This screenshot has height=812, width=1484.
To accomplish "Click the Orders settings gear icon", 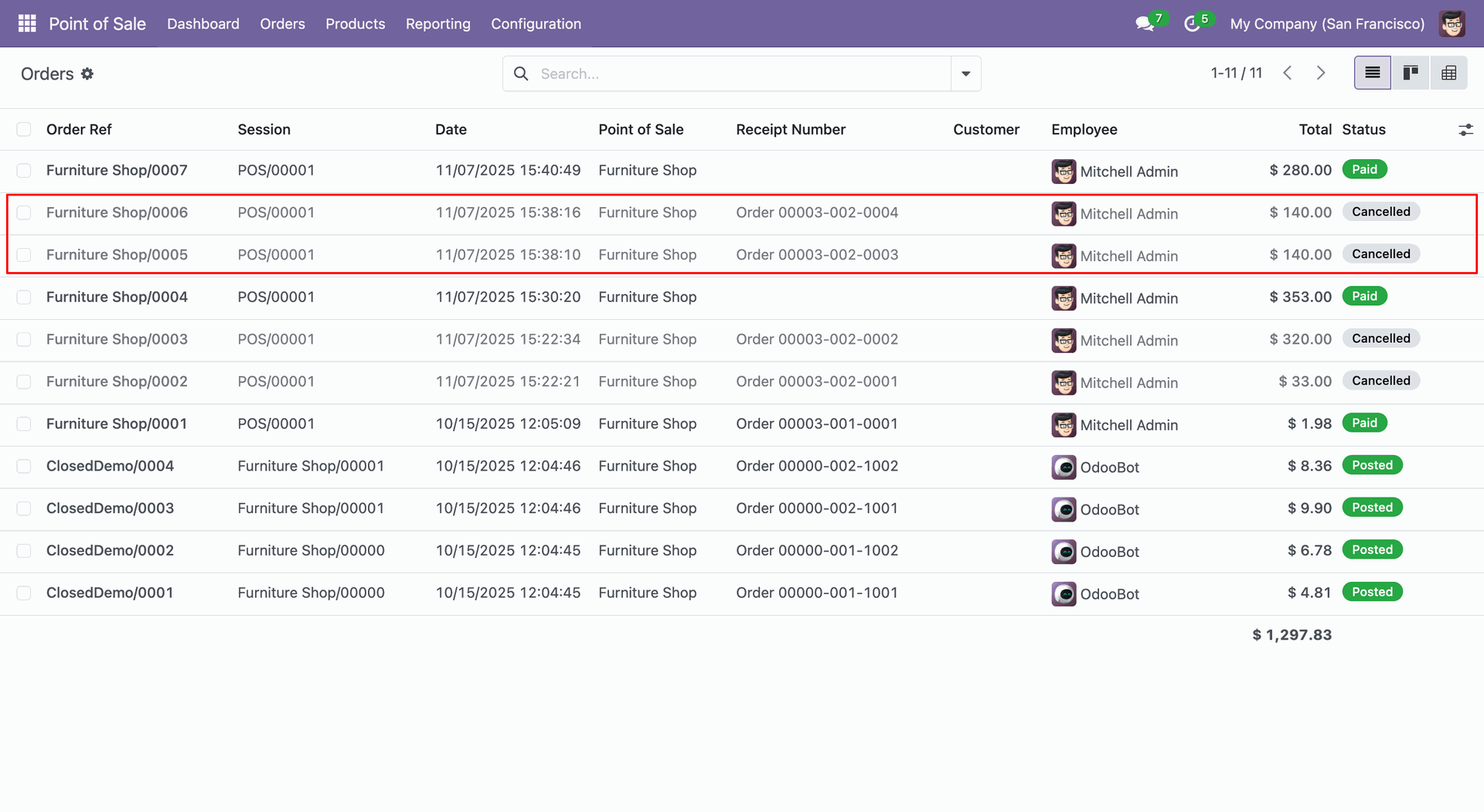I will (87, 73).
